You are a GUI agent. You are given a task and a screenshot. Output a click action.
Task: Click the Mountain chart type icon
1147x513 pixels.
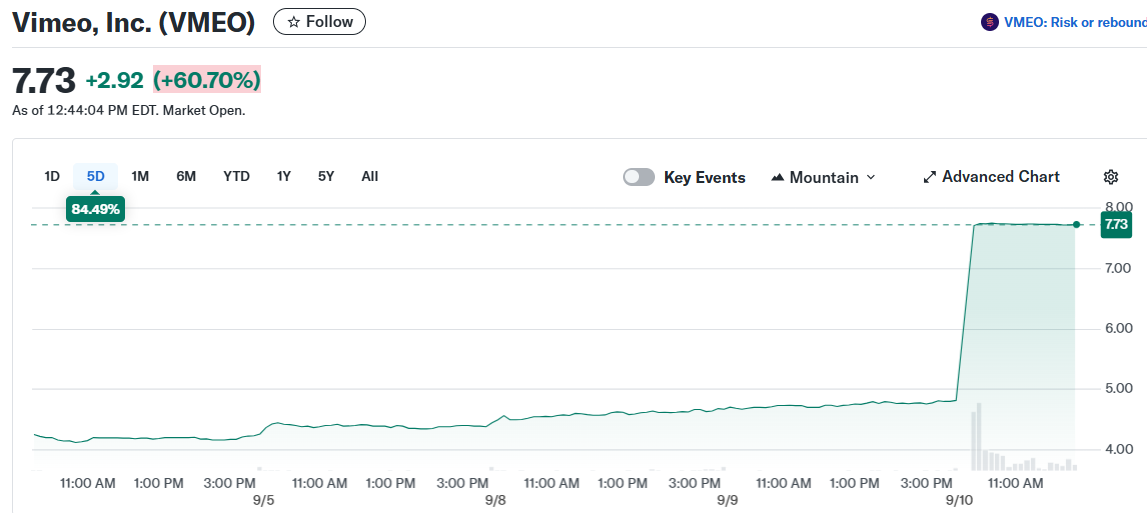point(778,177)
